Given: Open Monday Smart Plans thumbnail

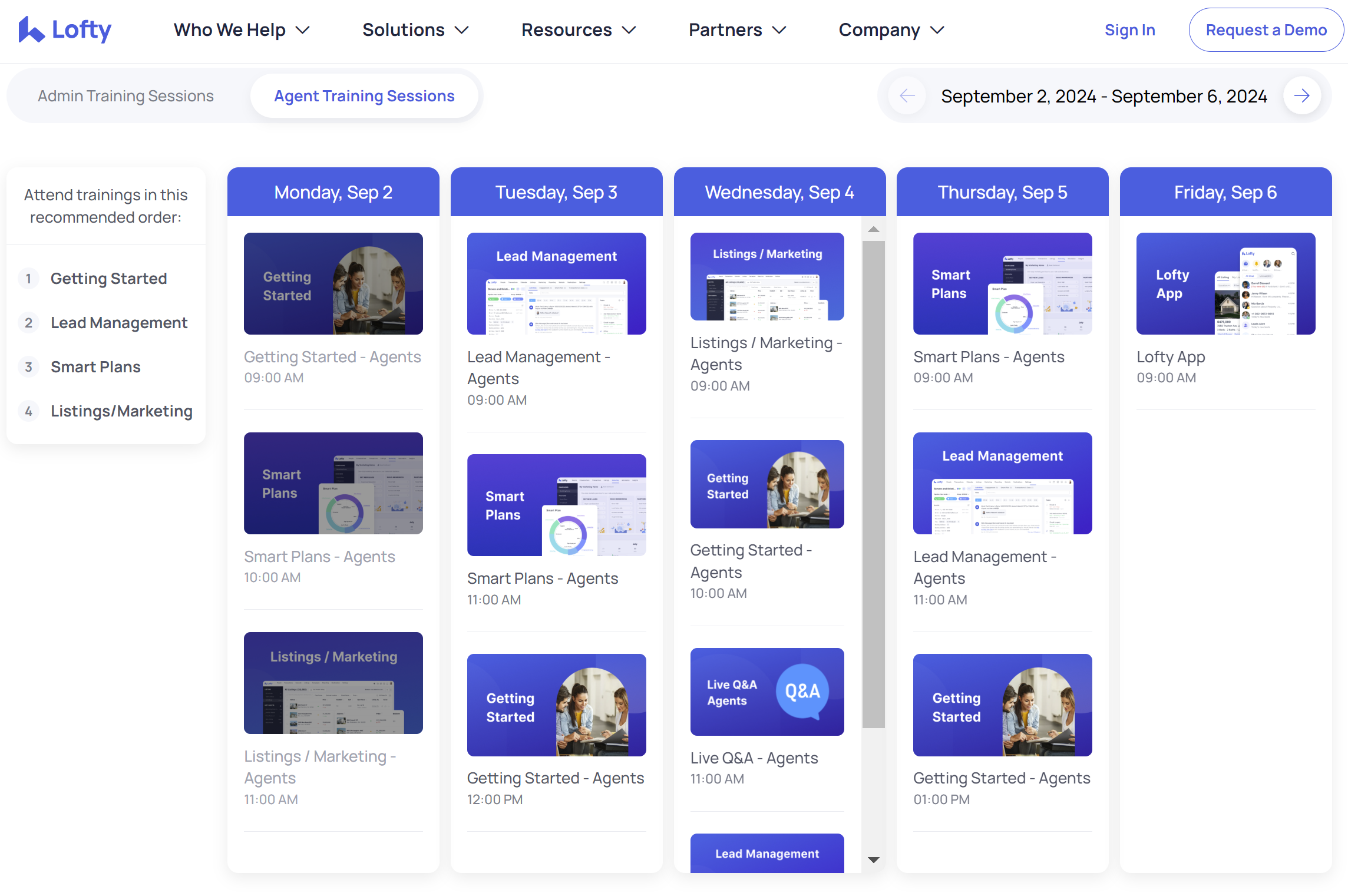Looking at the screenshot, I should pyautogui.click(x=333, y=483).
